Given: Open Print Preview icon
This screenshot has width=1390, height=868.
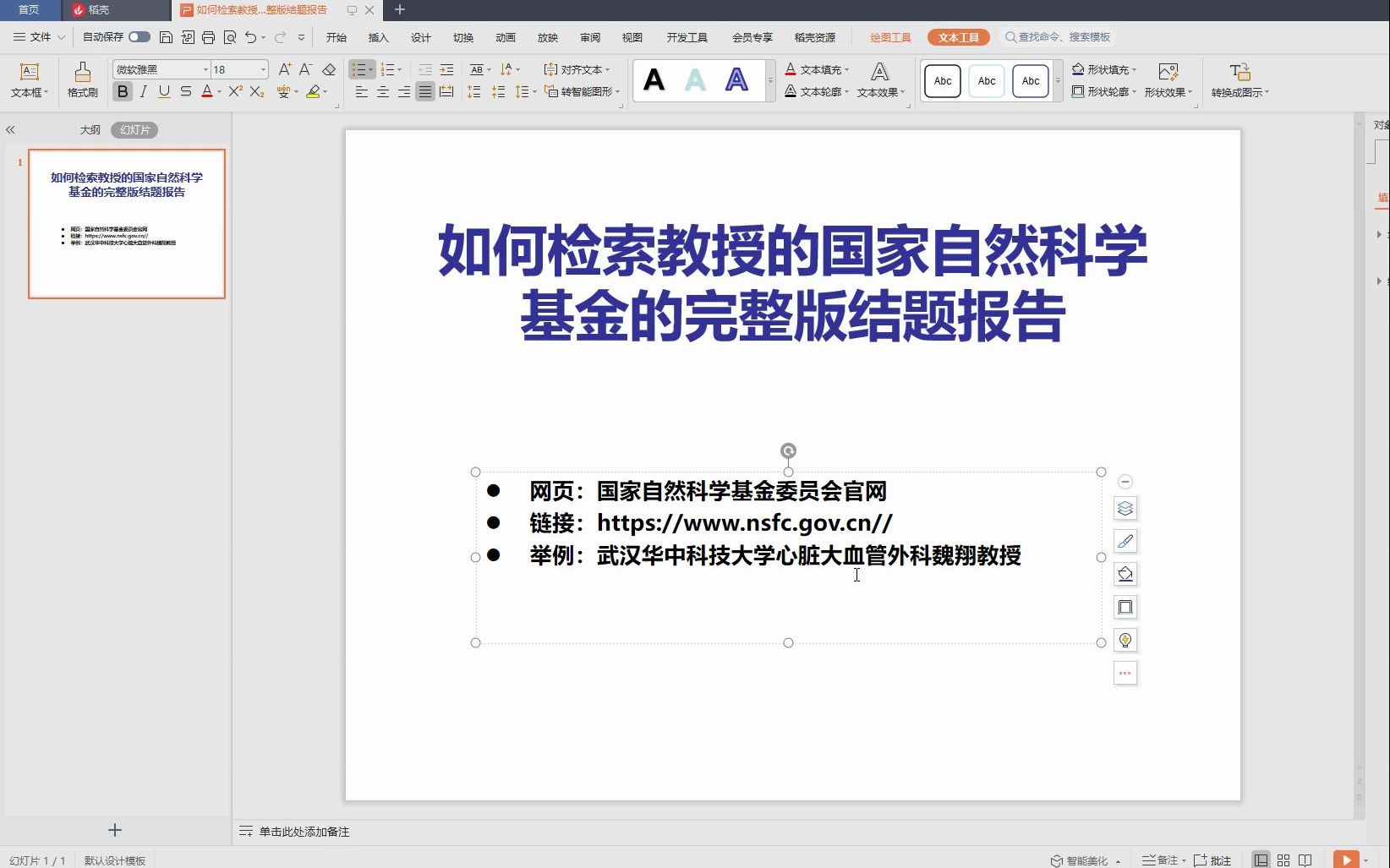Looking at the screenshot, I should pos(230,37).
